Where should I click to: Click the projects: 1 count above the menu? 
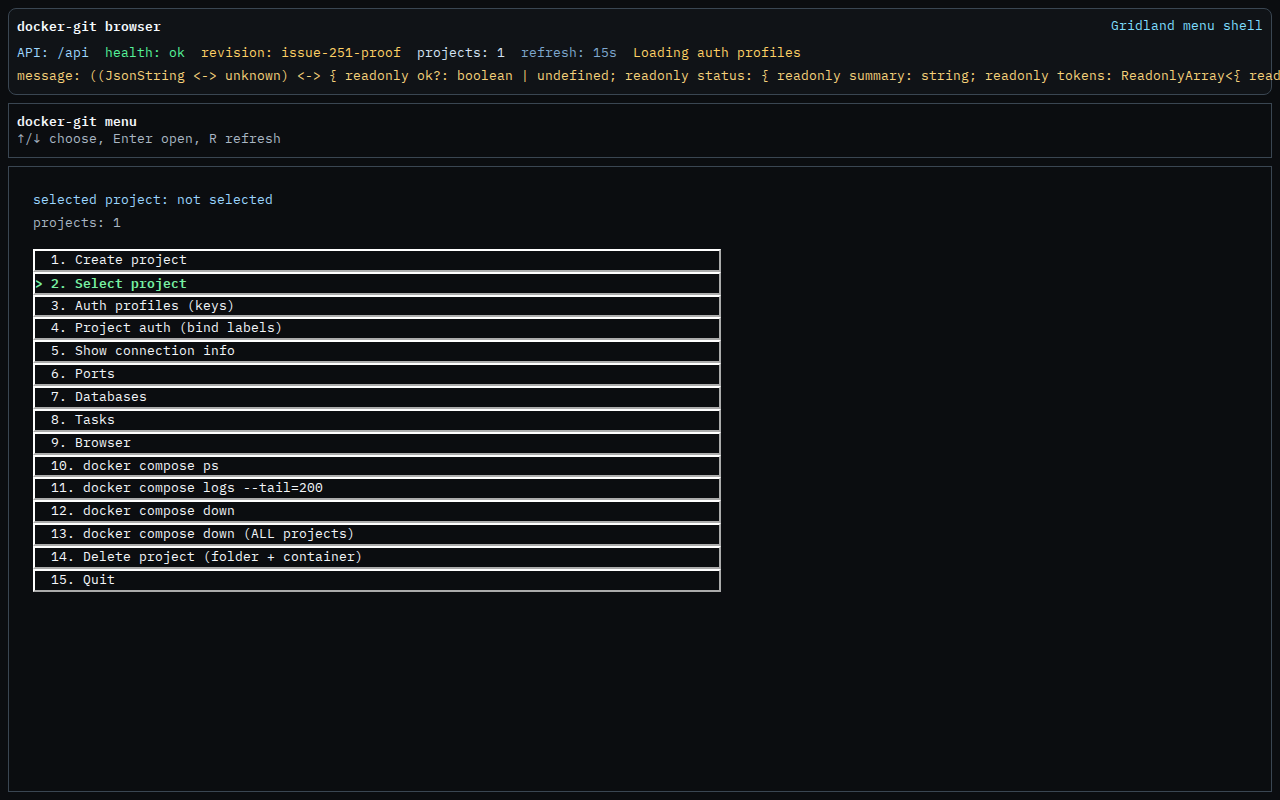[77, 223]
